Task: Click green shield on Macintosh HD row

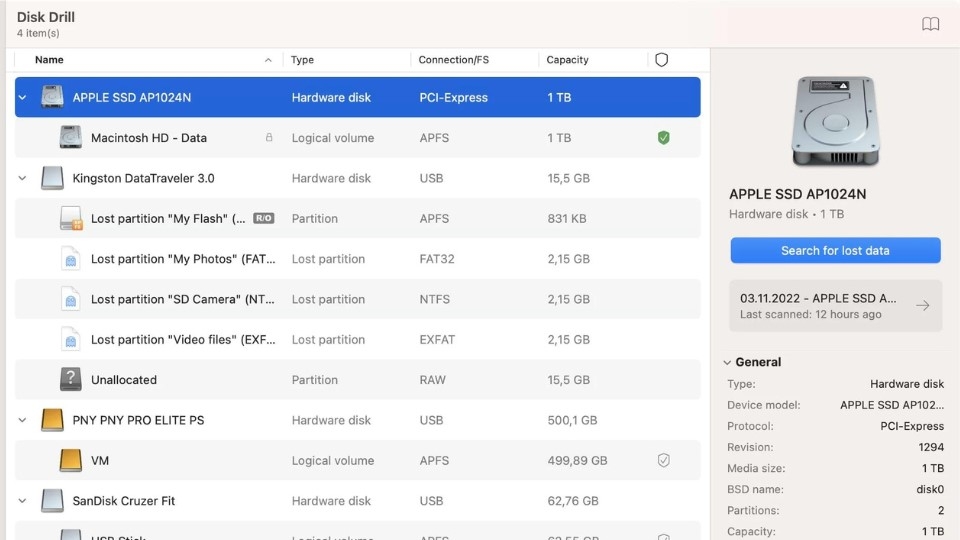Action: coord(663,138)
